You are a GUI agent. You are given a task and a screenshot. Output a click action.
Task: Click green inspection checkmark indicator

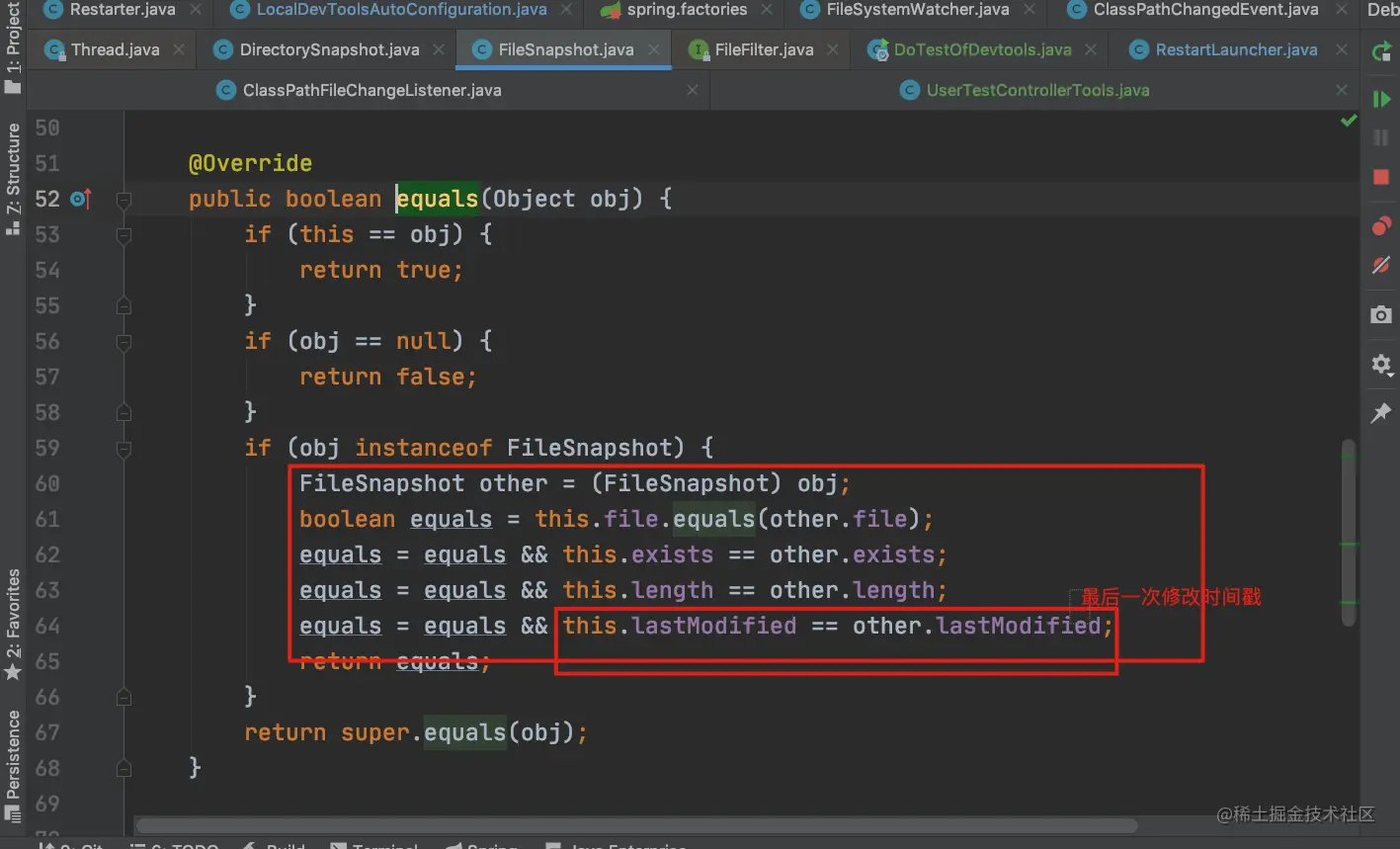1349,121
